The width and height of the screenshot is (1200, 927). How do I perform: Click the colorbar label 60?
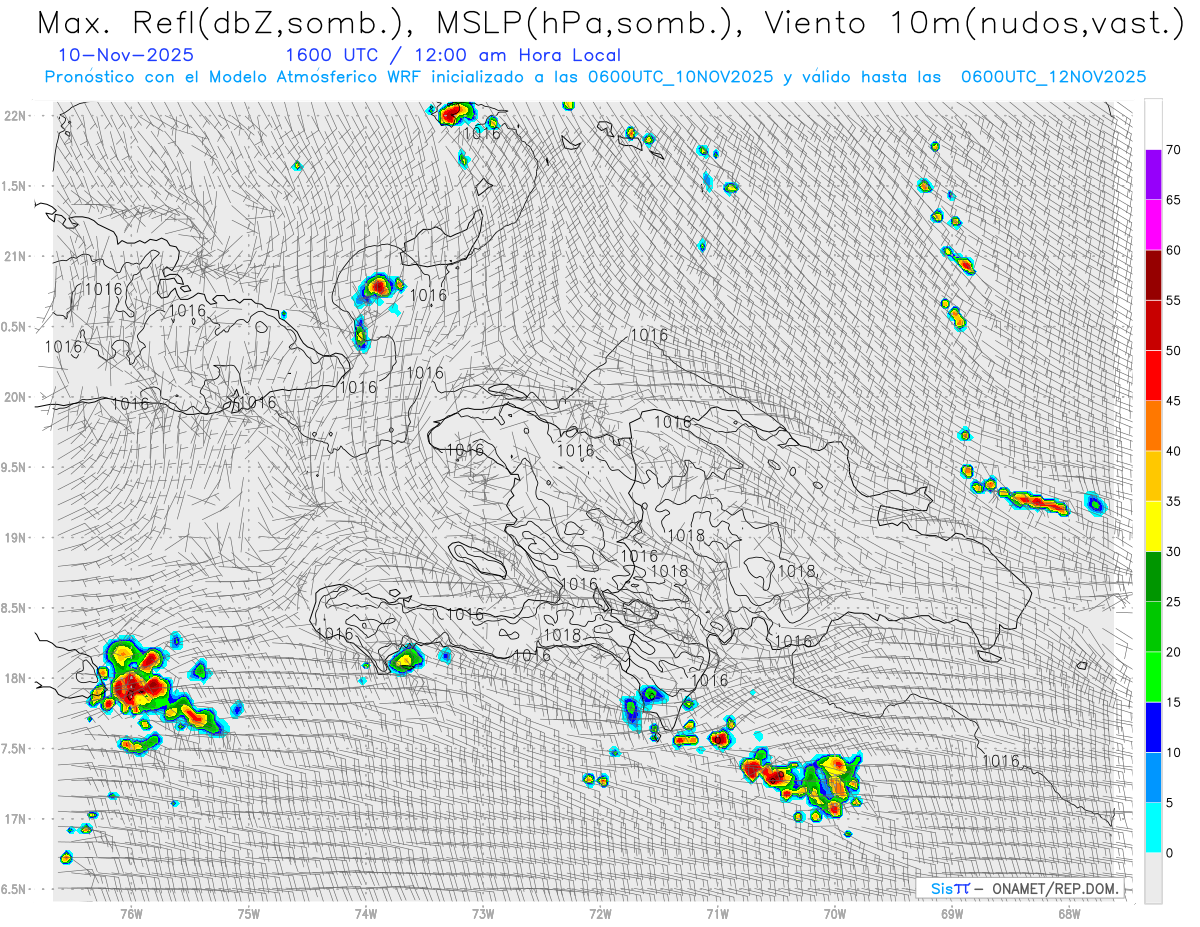point(1173,250)
